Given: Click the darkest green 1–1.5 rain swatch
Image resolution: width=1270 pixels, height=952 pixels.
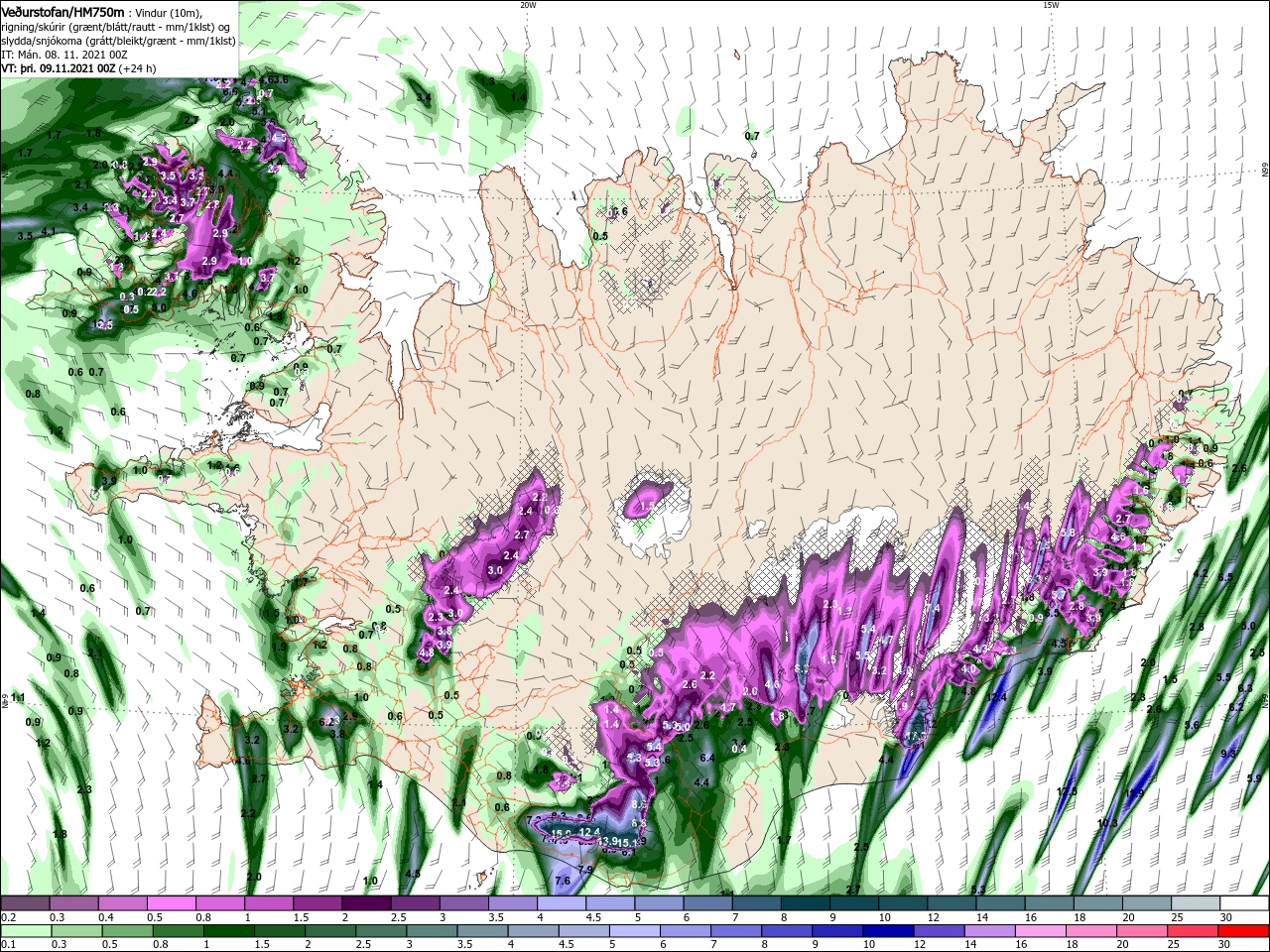Looking at the screenshot, I should [228, 931].
